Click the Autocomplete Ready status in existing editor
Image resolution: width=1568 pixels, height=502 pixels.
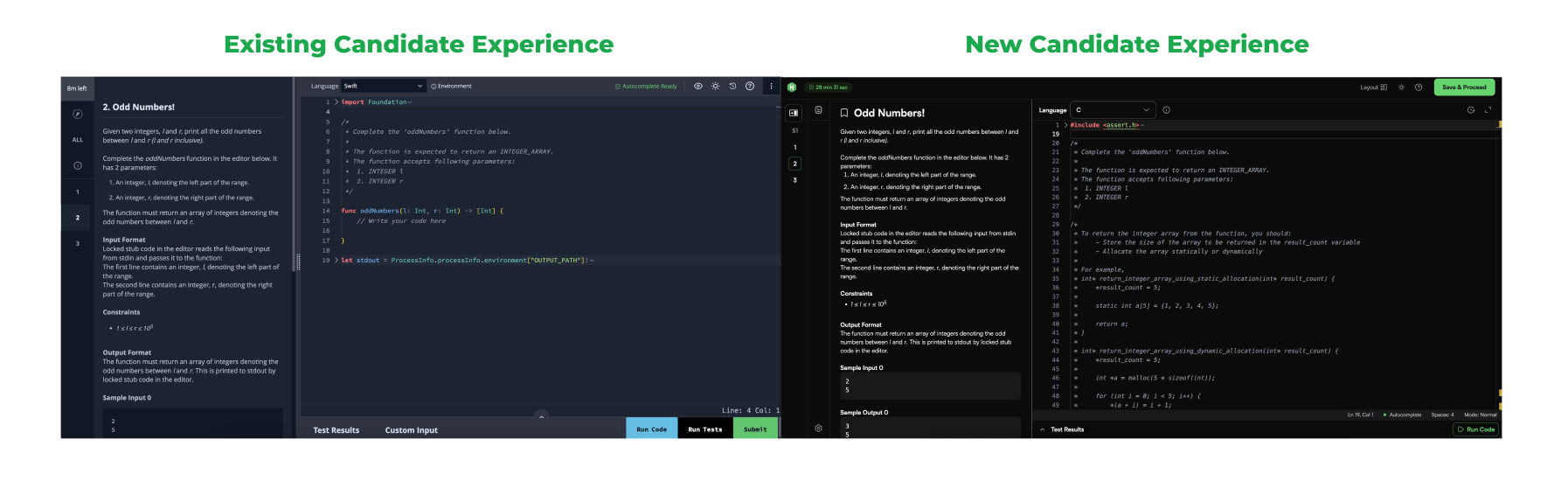point(646,86)
